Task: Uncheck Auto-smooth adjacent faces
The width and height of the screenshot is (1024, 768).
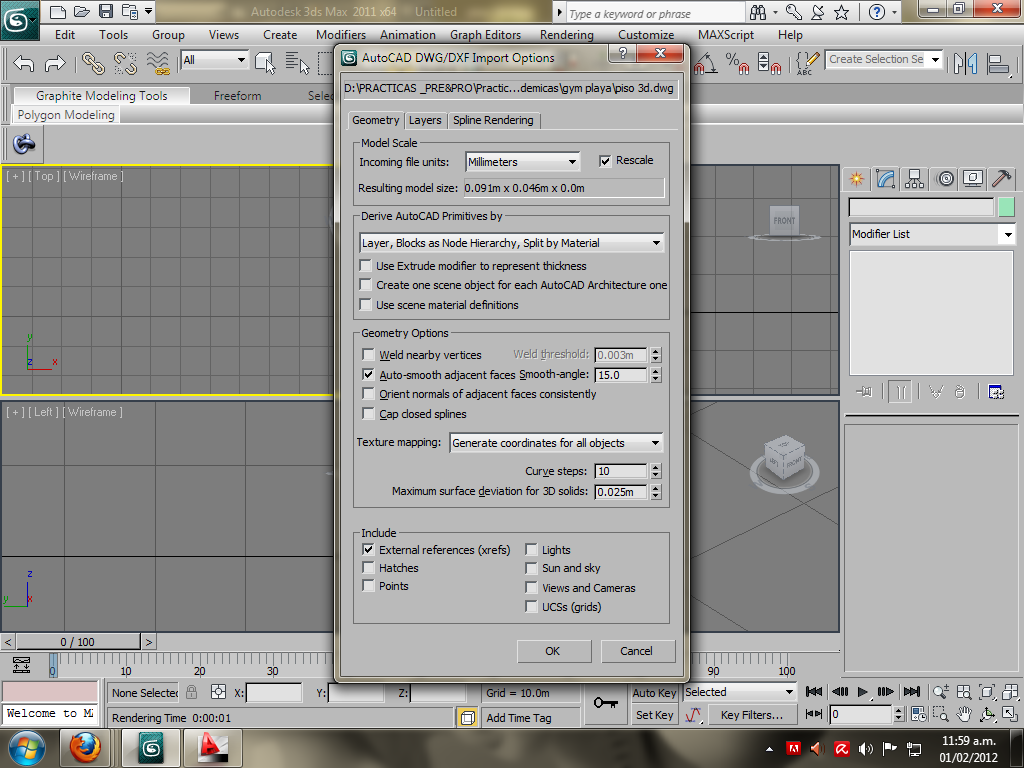Action: click(368, 374)
